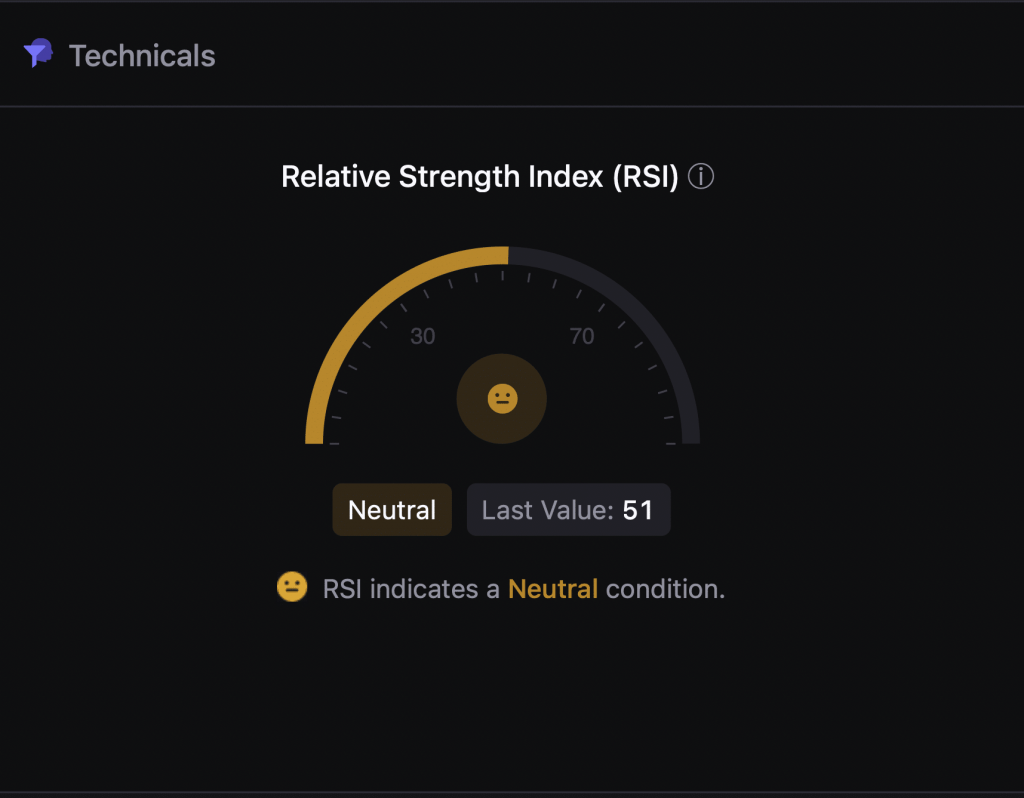Click the gauge's rightmost bottom tick mark
The height and width of the screenshot is (798, 1024).
click(x=671, y=442)
